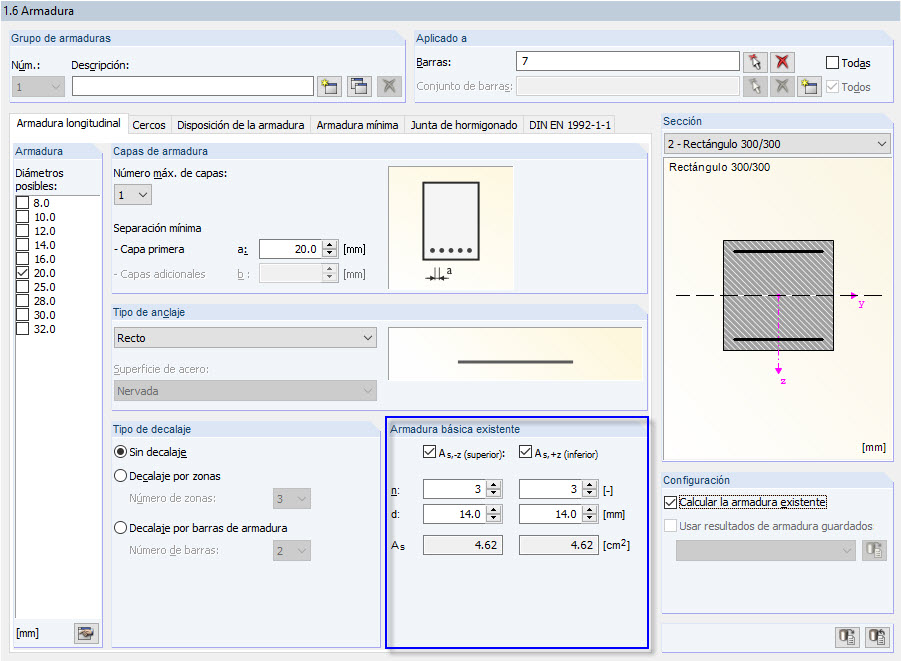This screenshot has height=661, width=901.
Task: Click the Barras input field
Action: click(627, 61)
